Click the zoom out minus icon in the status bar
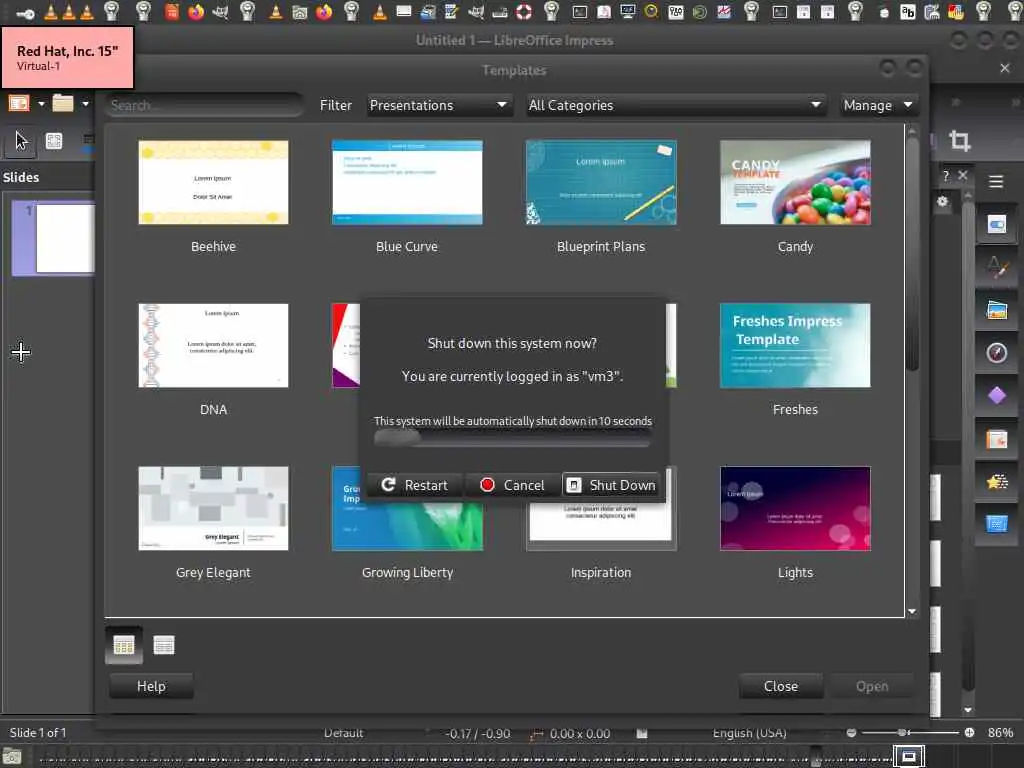The width and height of the screenshot is (1024, 768). point(851,733)
